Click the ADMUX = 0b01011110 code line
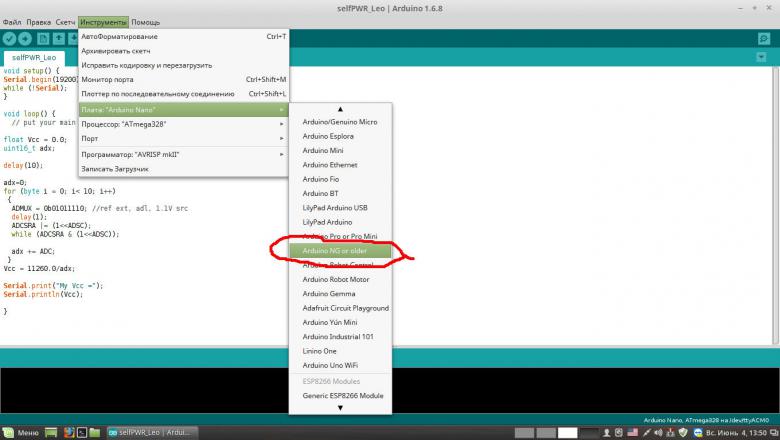Viewport: 780px width, 440px height. tap(99, 208)
